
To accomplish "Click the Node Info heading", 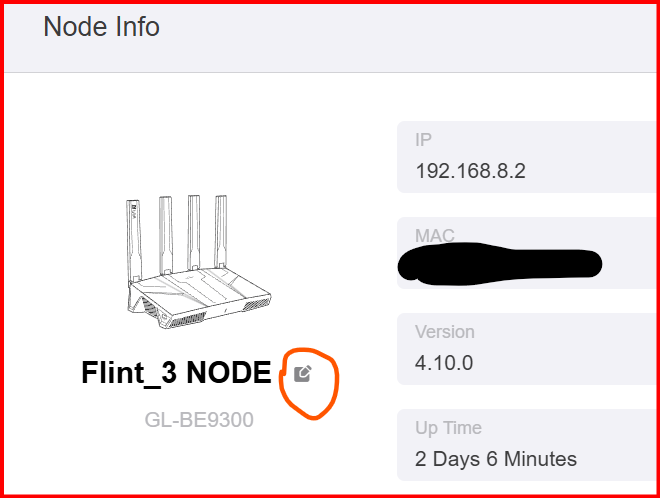I will (101, 27).
